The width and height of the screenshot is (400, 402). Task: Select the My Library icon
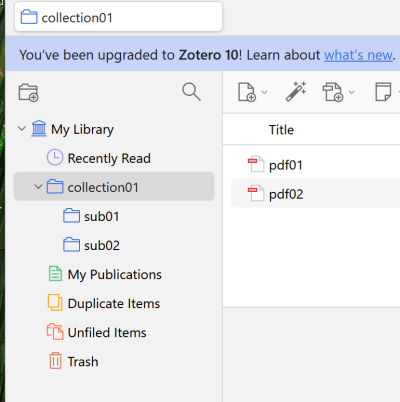39,129
